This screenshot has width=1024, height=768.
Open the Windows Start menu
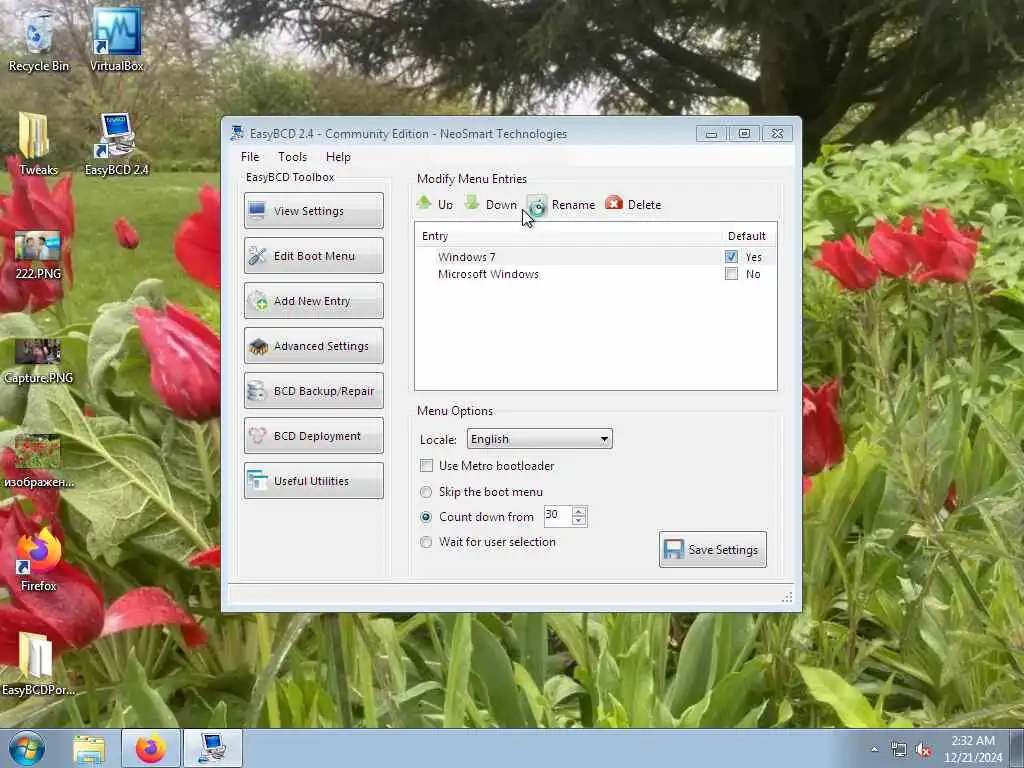[27, 748]
